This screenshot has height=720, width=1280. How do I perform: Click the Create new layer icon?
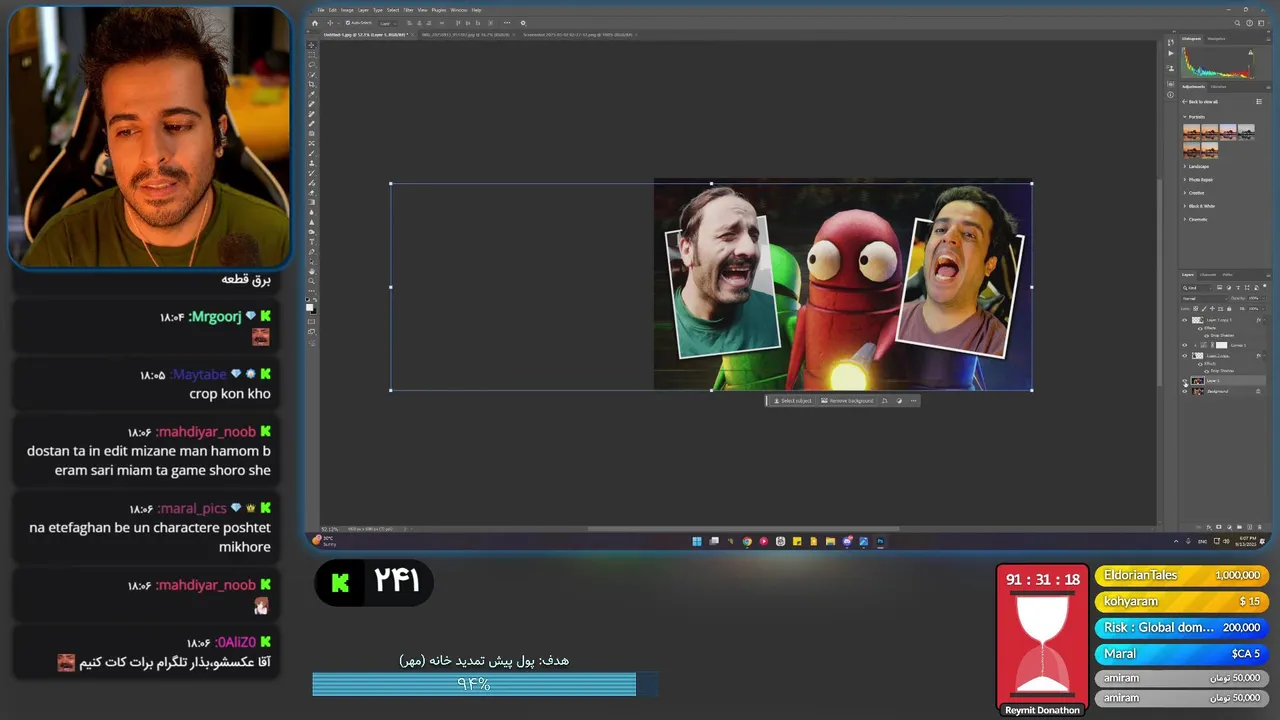(x=1250, y=527)
